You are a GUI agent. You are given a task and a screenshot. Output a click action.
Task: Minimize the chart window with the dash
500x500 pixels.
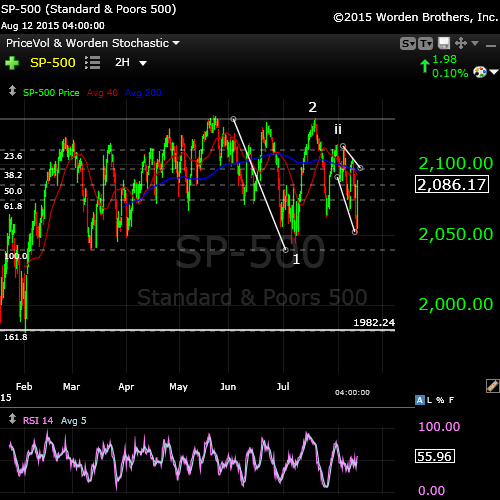click(491, 46)
